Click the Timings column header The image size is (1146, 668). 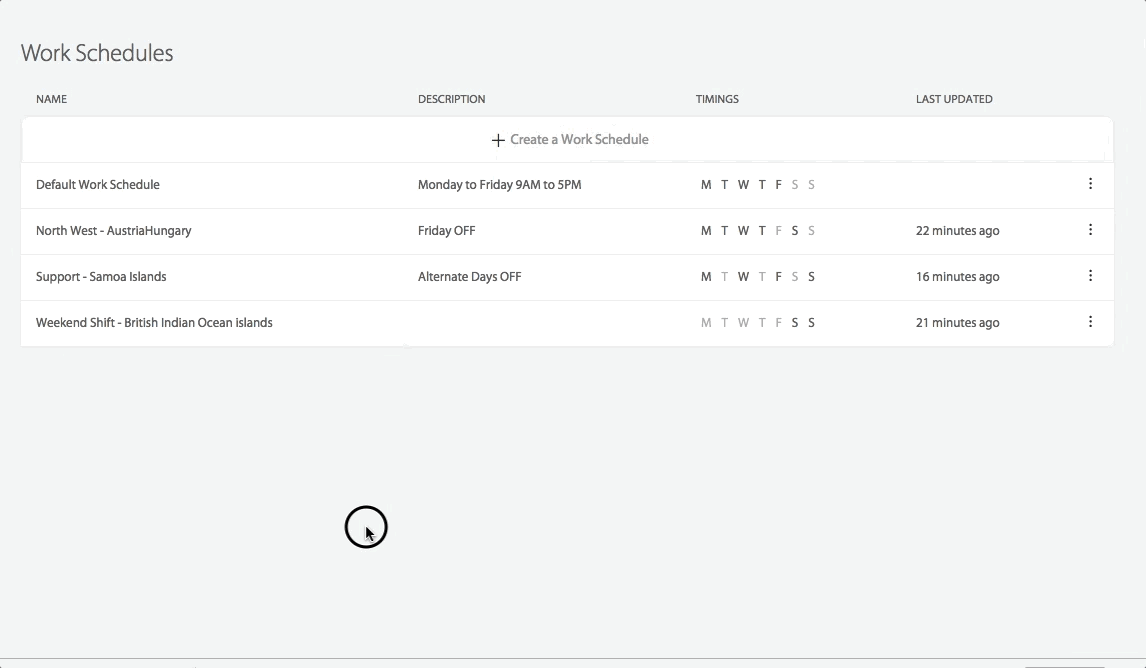tap(717, 99)
